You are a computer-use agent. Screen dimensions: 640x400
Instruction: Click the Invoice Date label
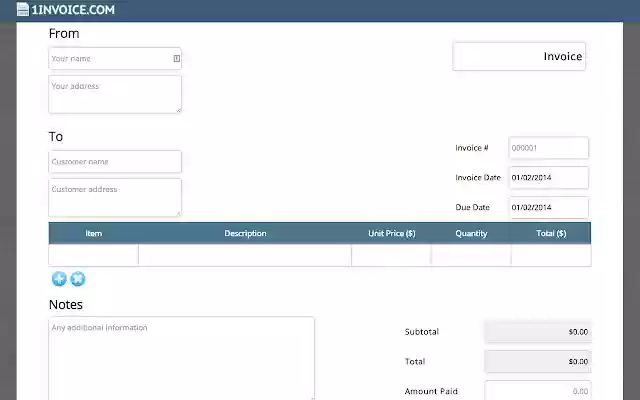click(x=478, y=178)
